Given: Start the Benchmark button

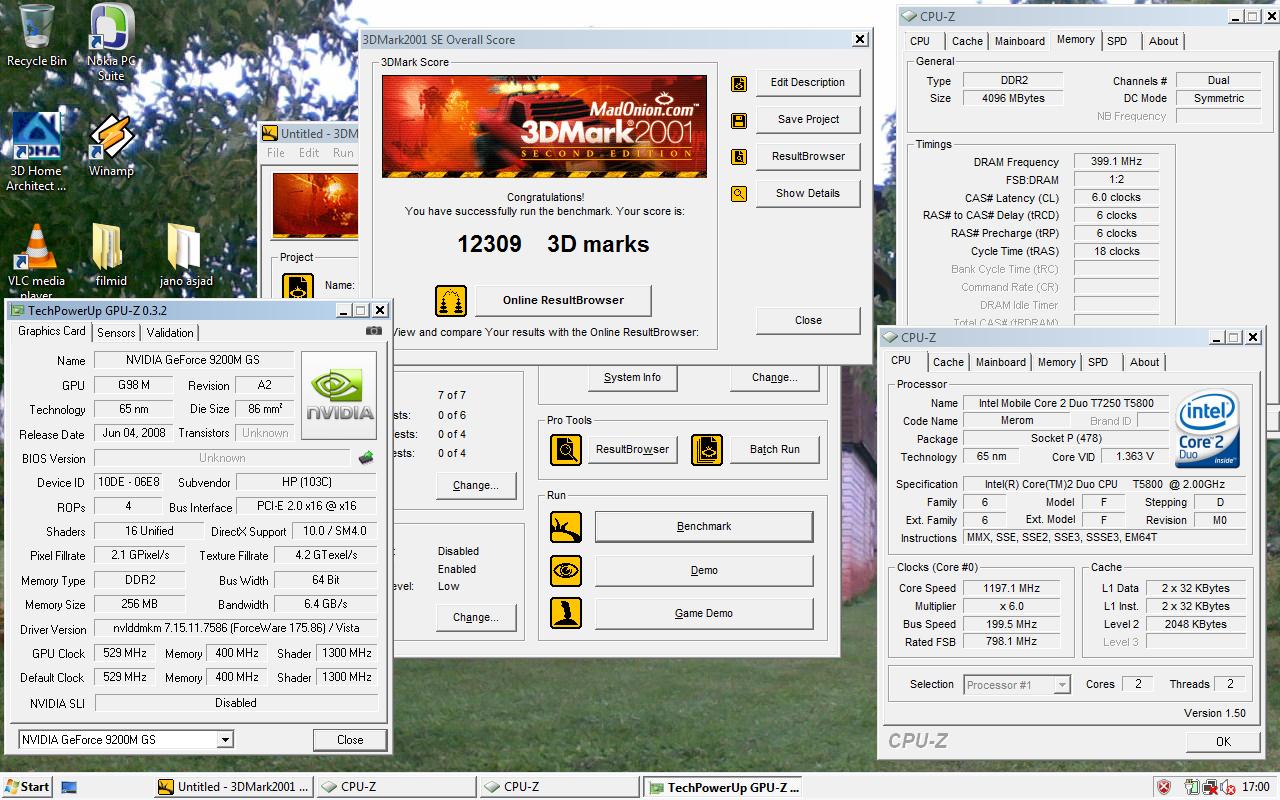Looking at the screenshot, I should (704, 527).
